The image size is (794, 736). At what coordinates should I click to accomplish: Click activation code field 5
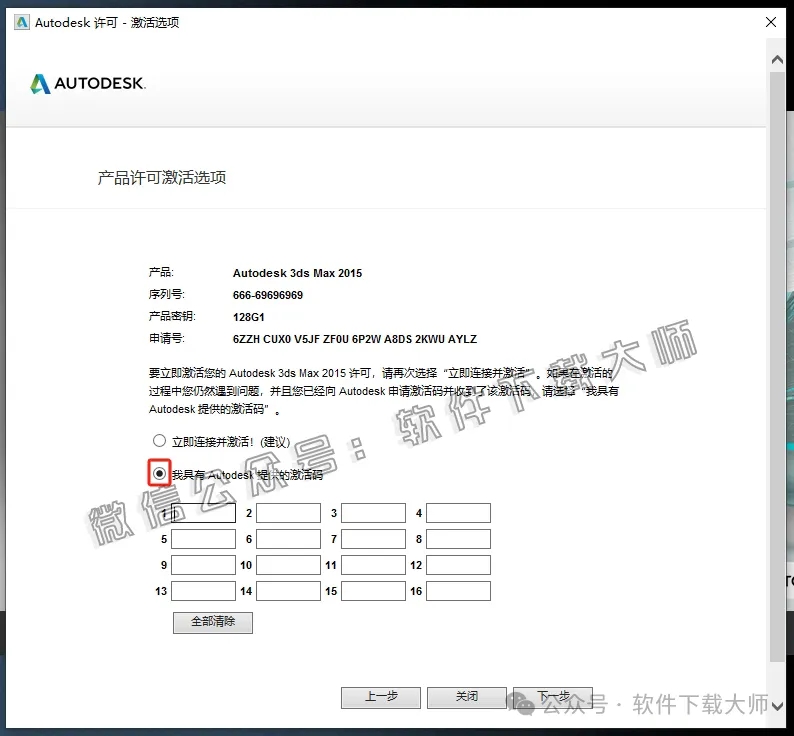click(204, 539)
